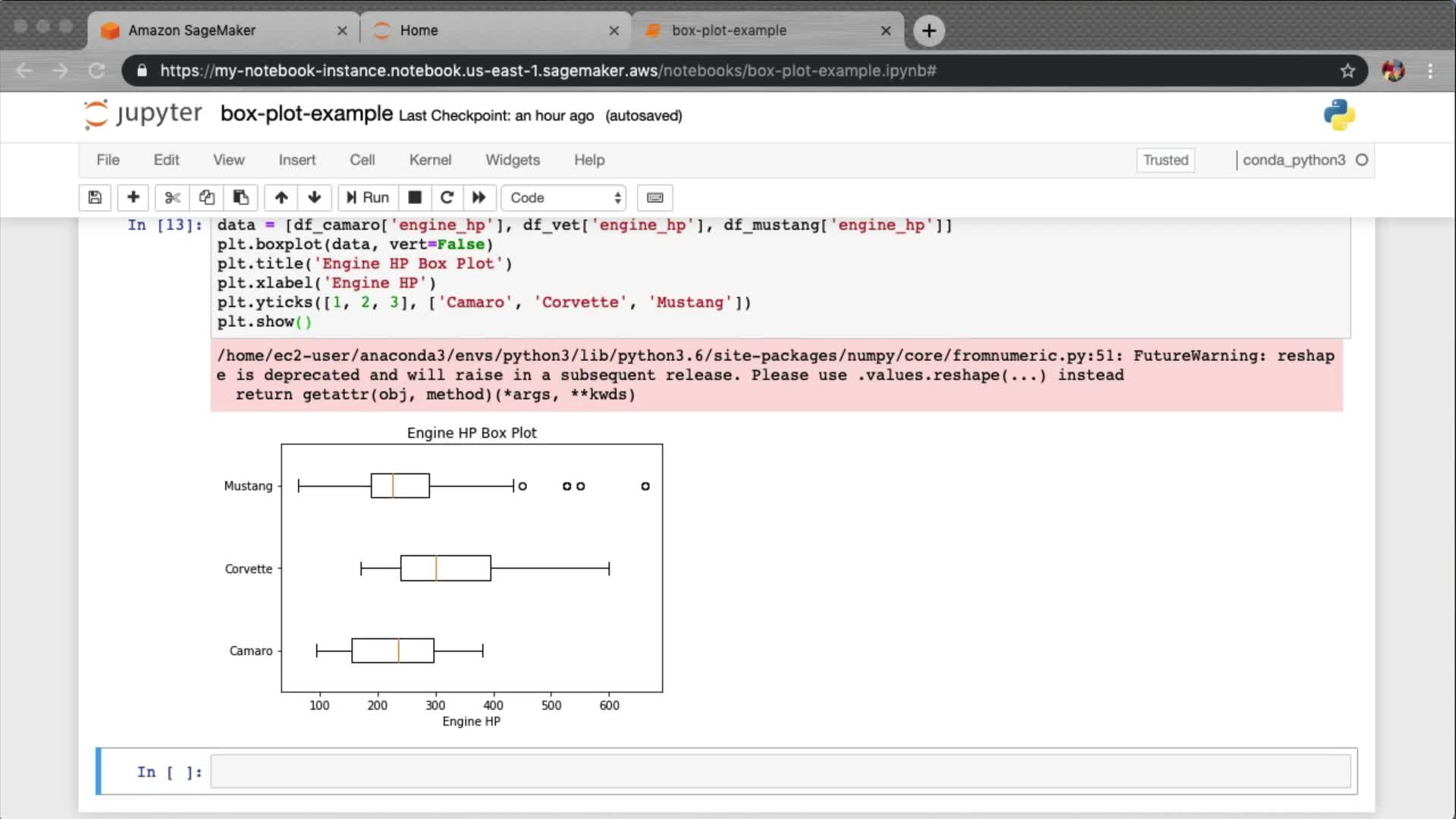Interrupt the kernel with stop icon
Viewport: 1456px width, 819px height.
click(415, 198)
